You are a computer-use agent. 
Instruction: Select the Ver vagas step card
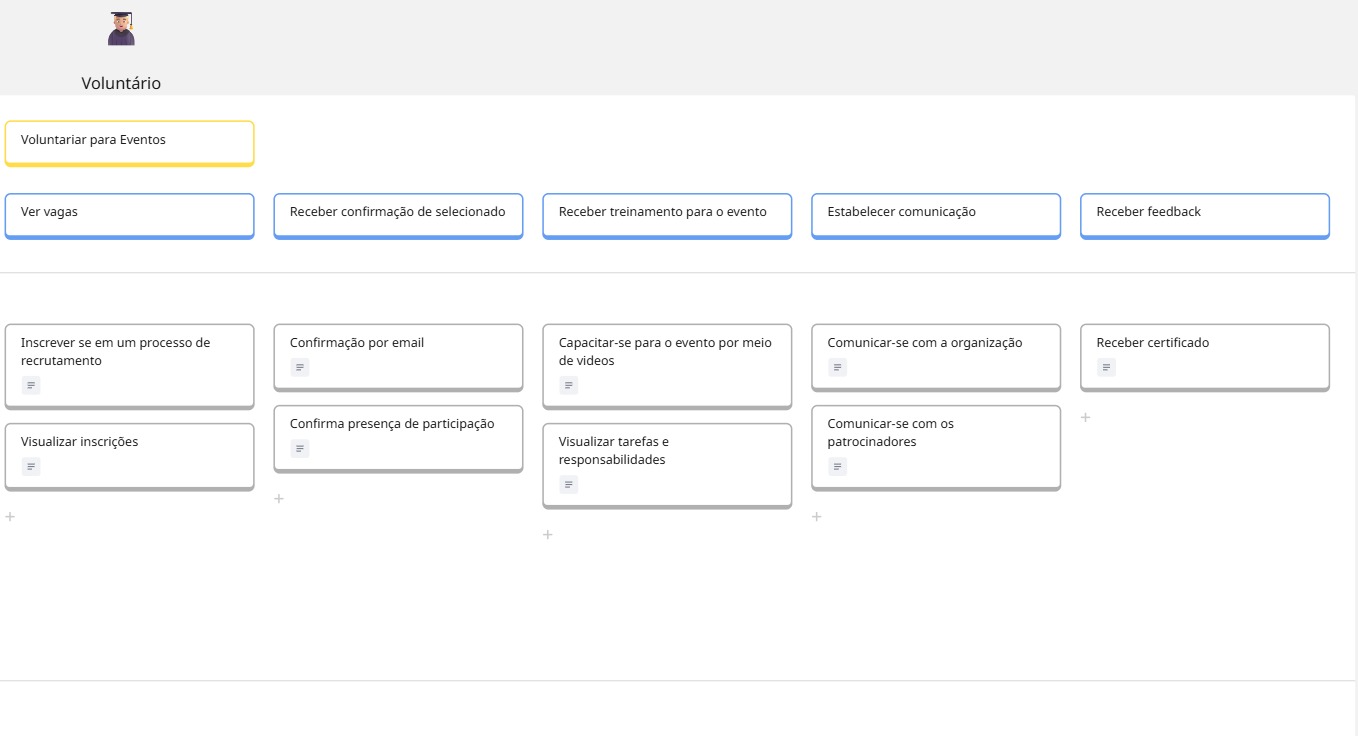(129, 214)
